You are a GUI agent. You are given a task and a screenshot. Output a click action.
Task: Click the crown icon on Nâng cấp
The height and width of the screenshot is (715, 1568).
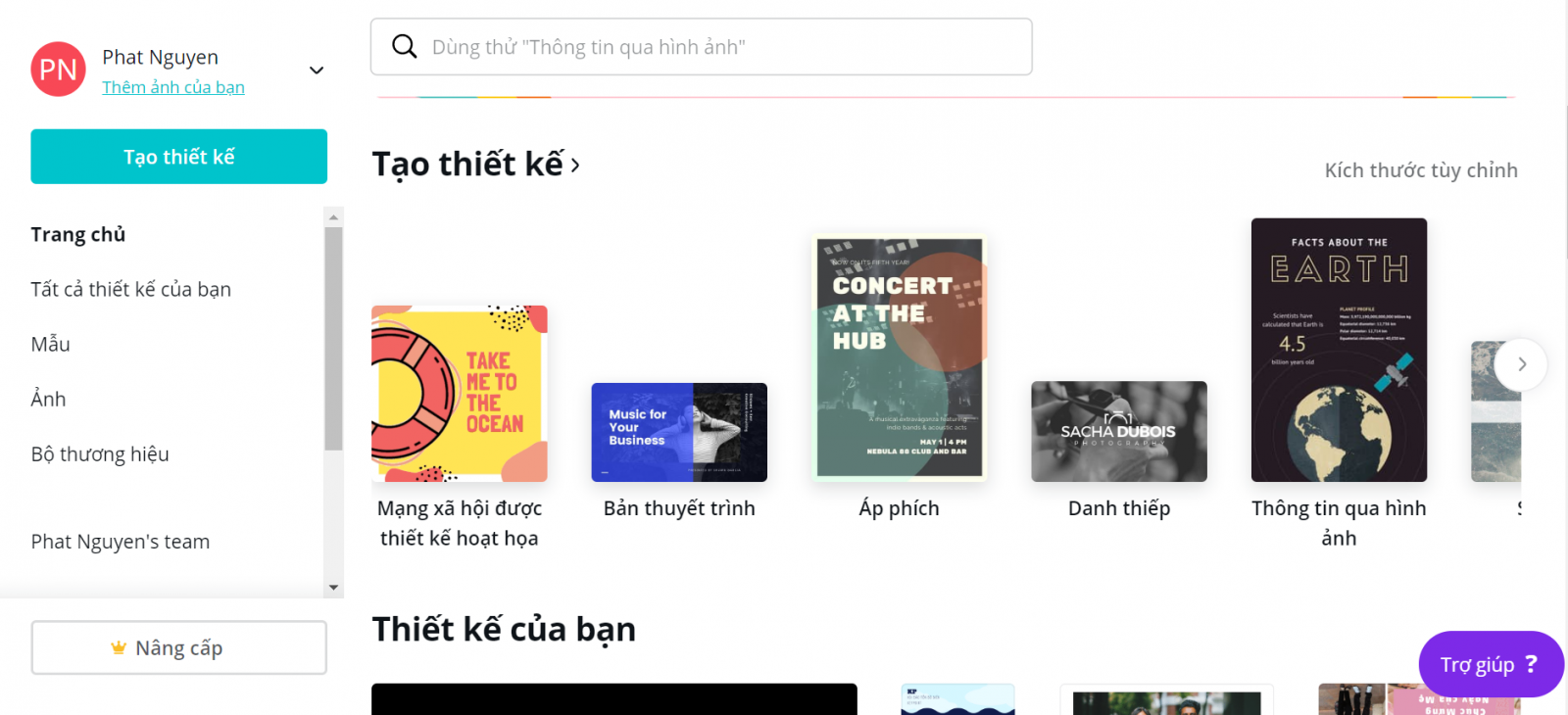pos(119,647)
